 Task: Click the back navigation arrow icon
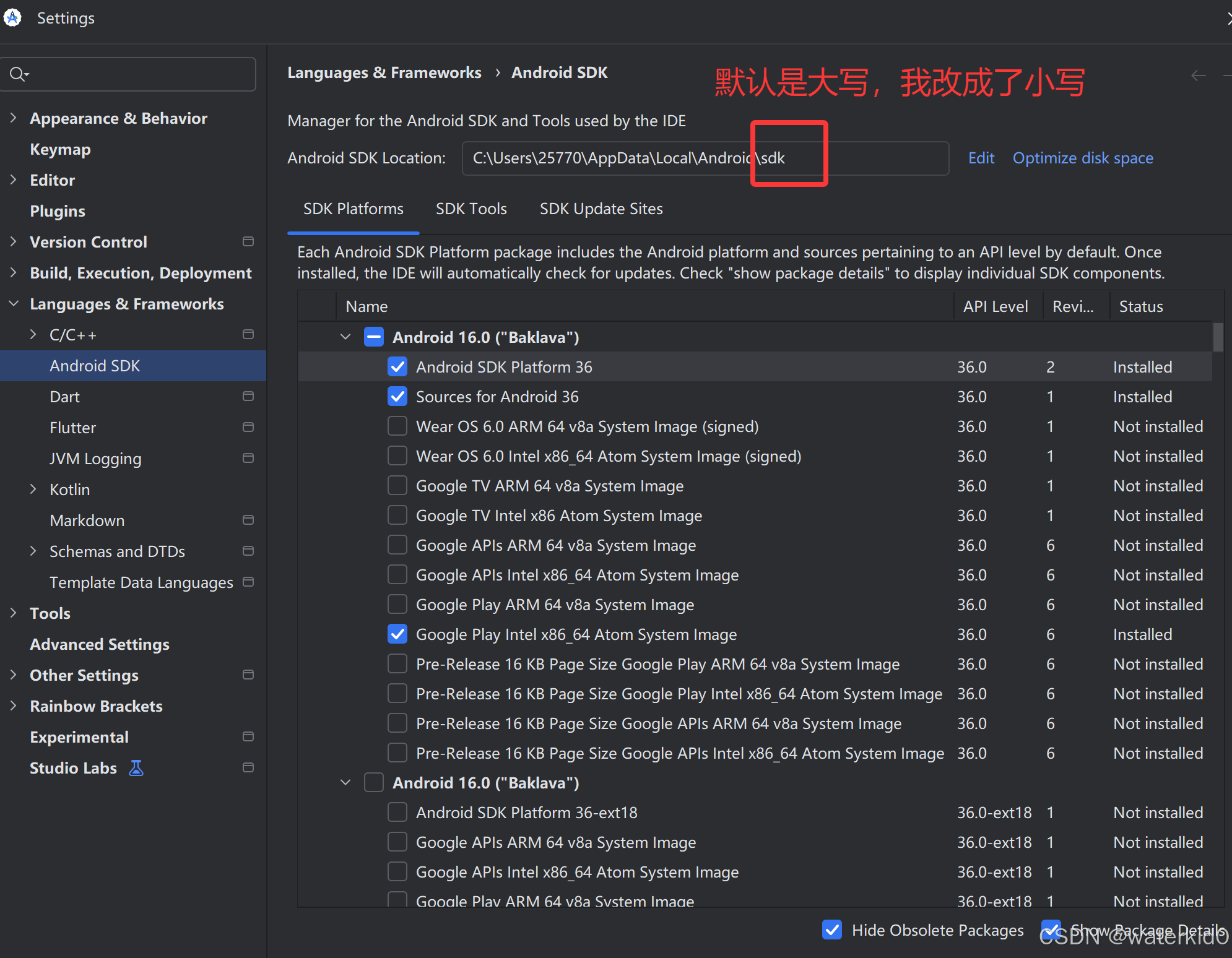click(1199, 76)
